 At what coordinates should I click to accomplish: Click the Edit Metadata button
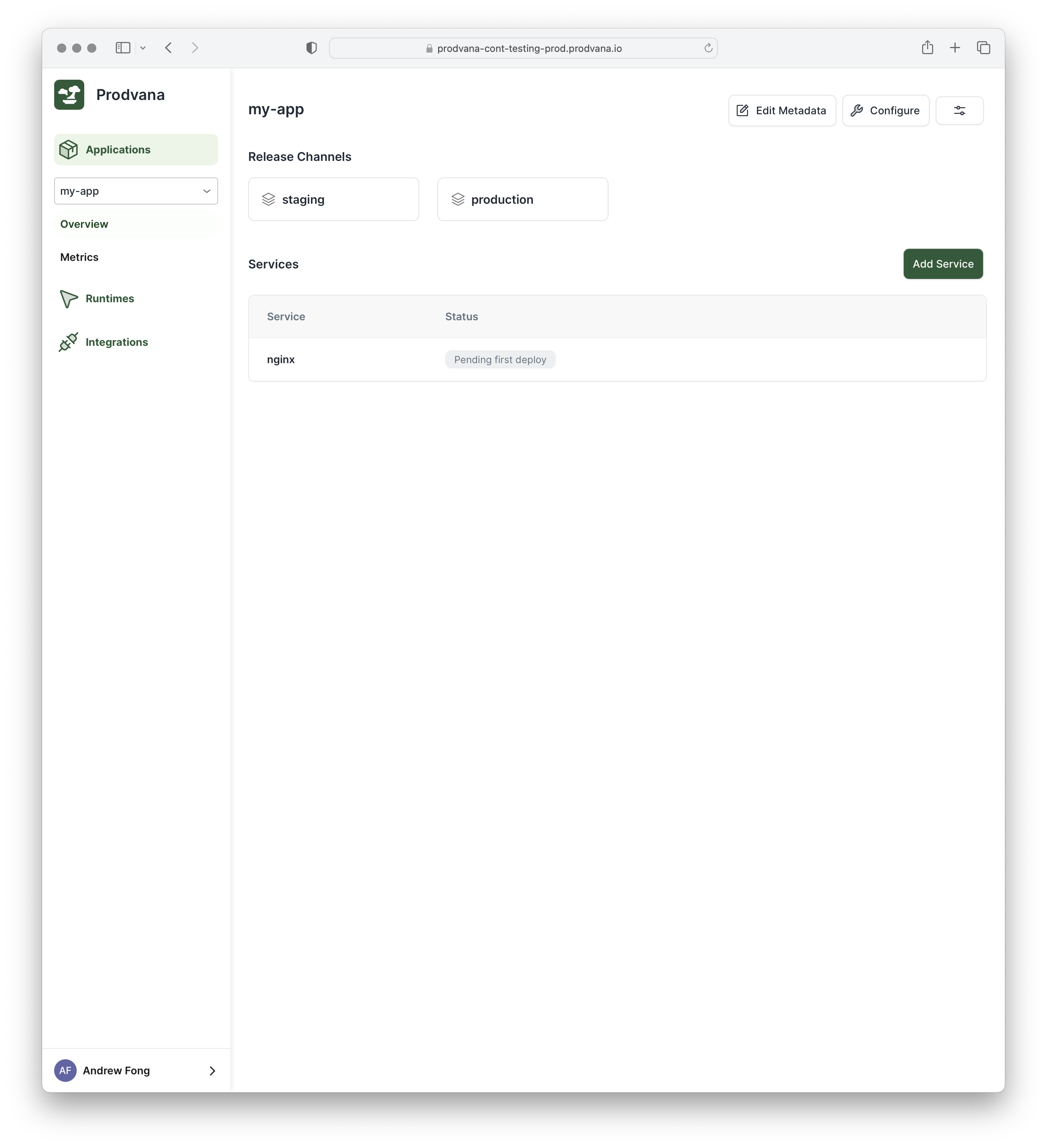pyautogui.click(x=781, y=111)
